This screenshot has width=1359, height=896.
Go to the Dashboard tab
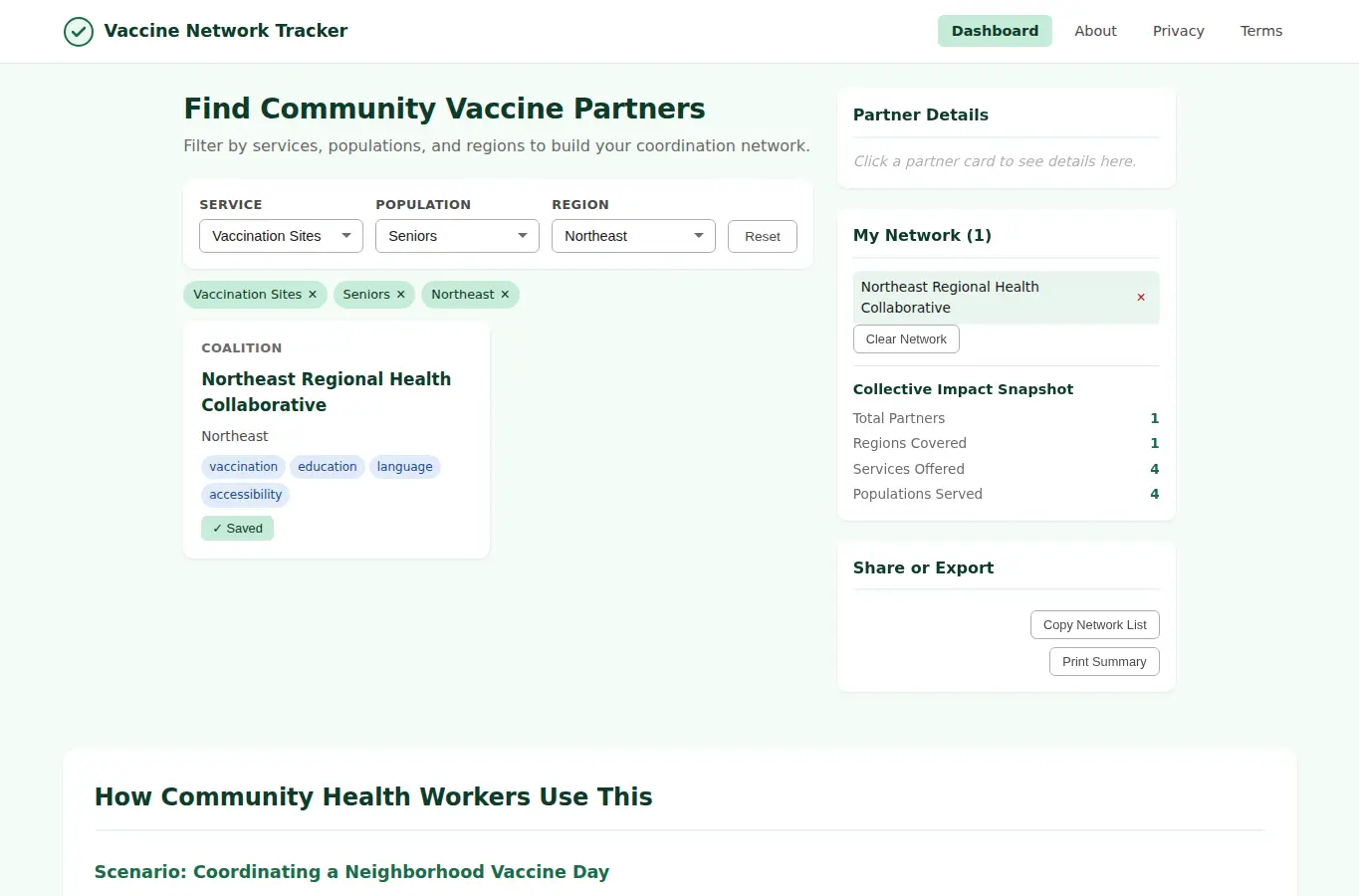coord(995,31)
